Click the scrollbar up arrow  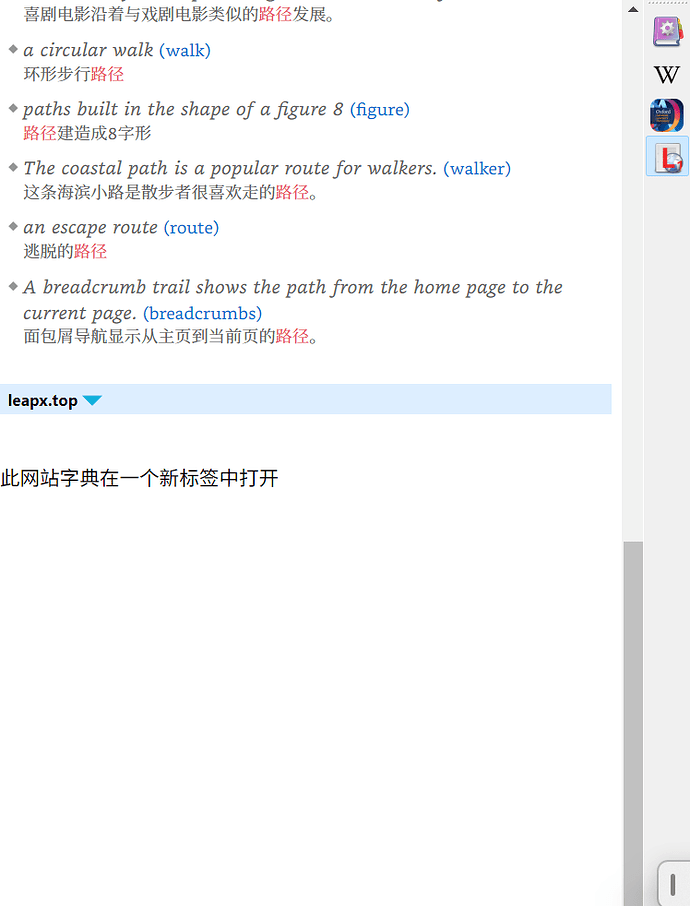[633, 9]
